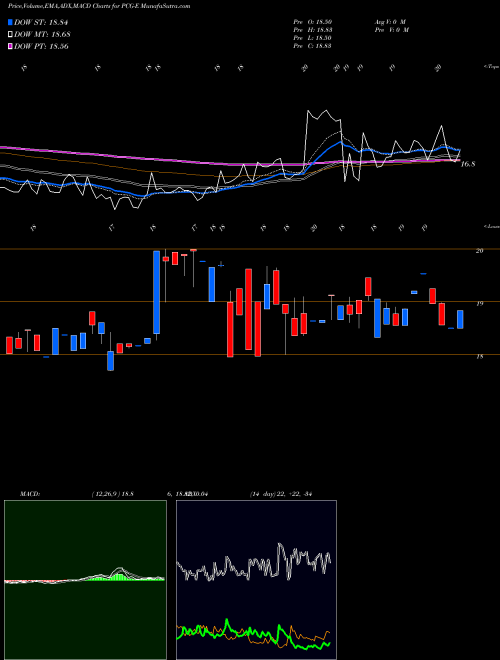
Task: Click the '<Tops' label at right edge
Action: pyautogui.click(x=491, y=67)
